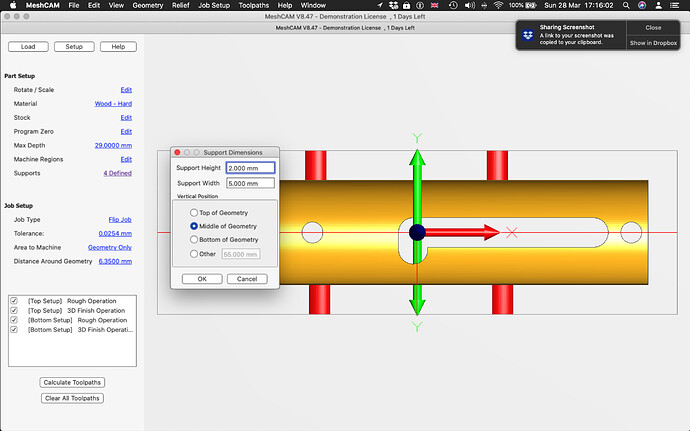Open Spotlight search magnifier icon
Image resolution: width=690 pixels, height=431 pixels.
click(626, 5)
